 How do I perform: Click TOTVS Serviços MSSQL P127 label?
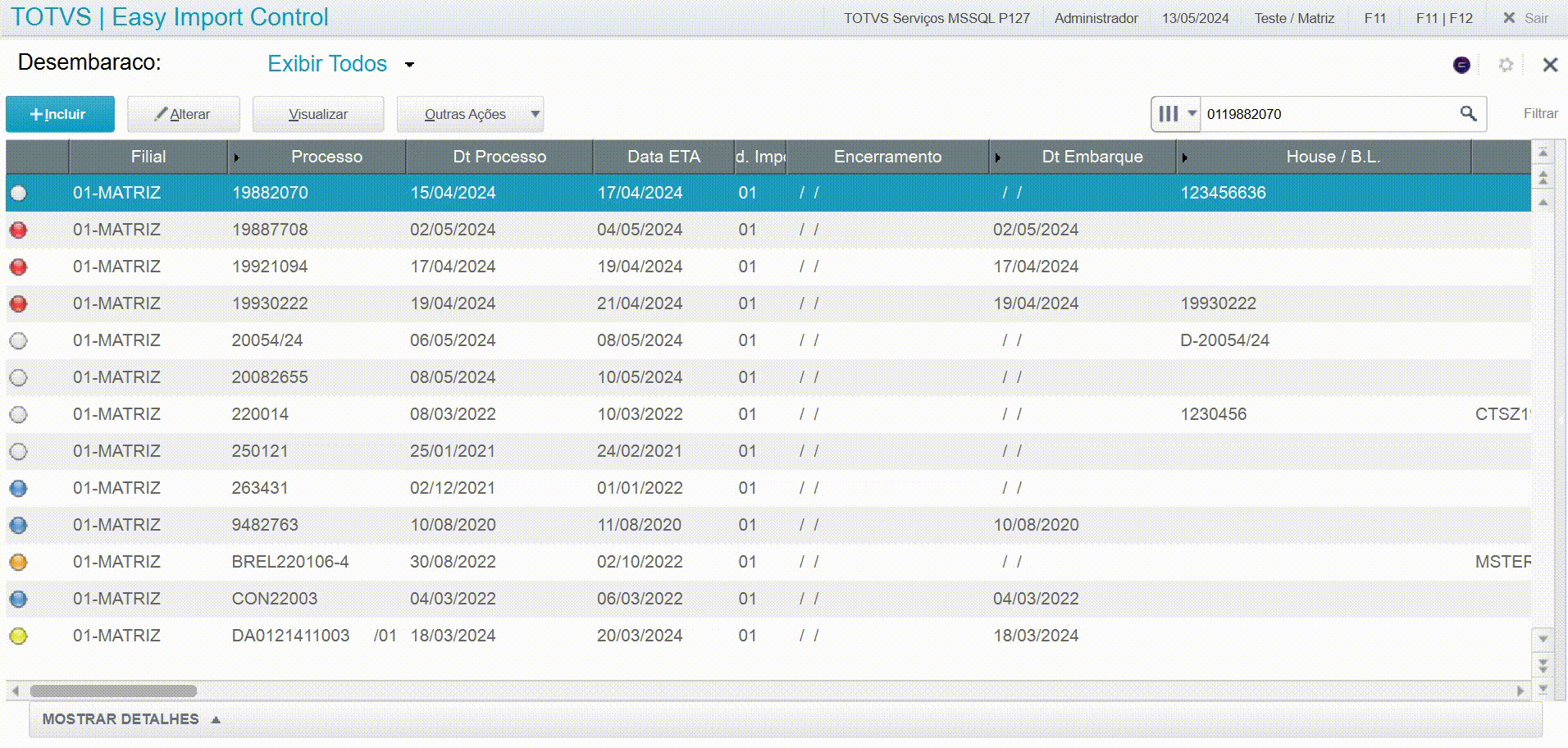point(937,18)
